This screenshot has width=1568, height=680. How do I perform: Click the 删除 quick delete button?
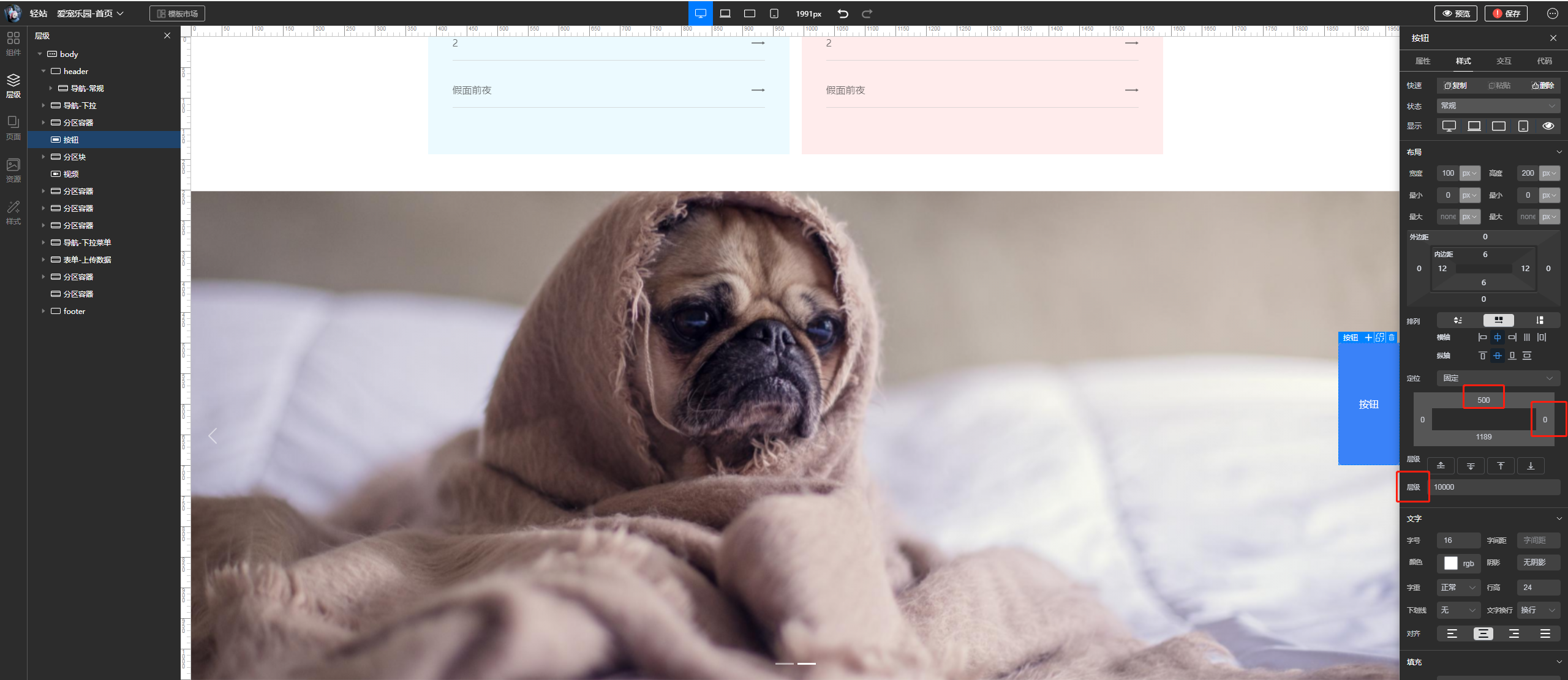[x=1543, y=86]
